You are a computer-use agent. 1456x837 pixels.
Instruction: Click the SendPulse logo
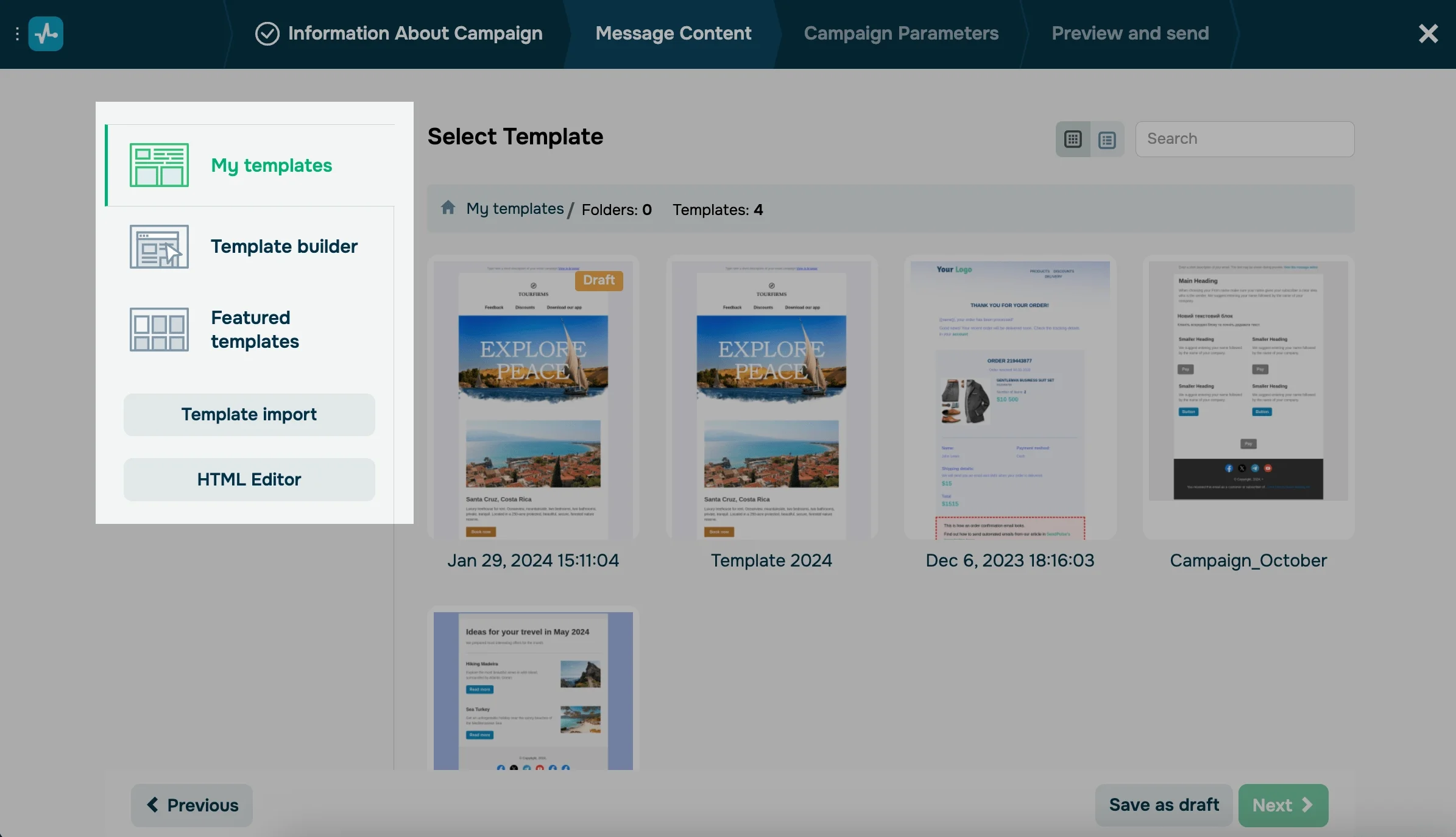[46, 34]
